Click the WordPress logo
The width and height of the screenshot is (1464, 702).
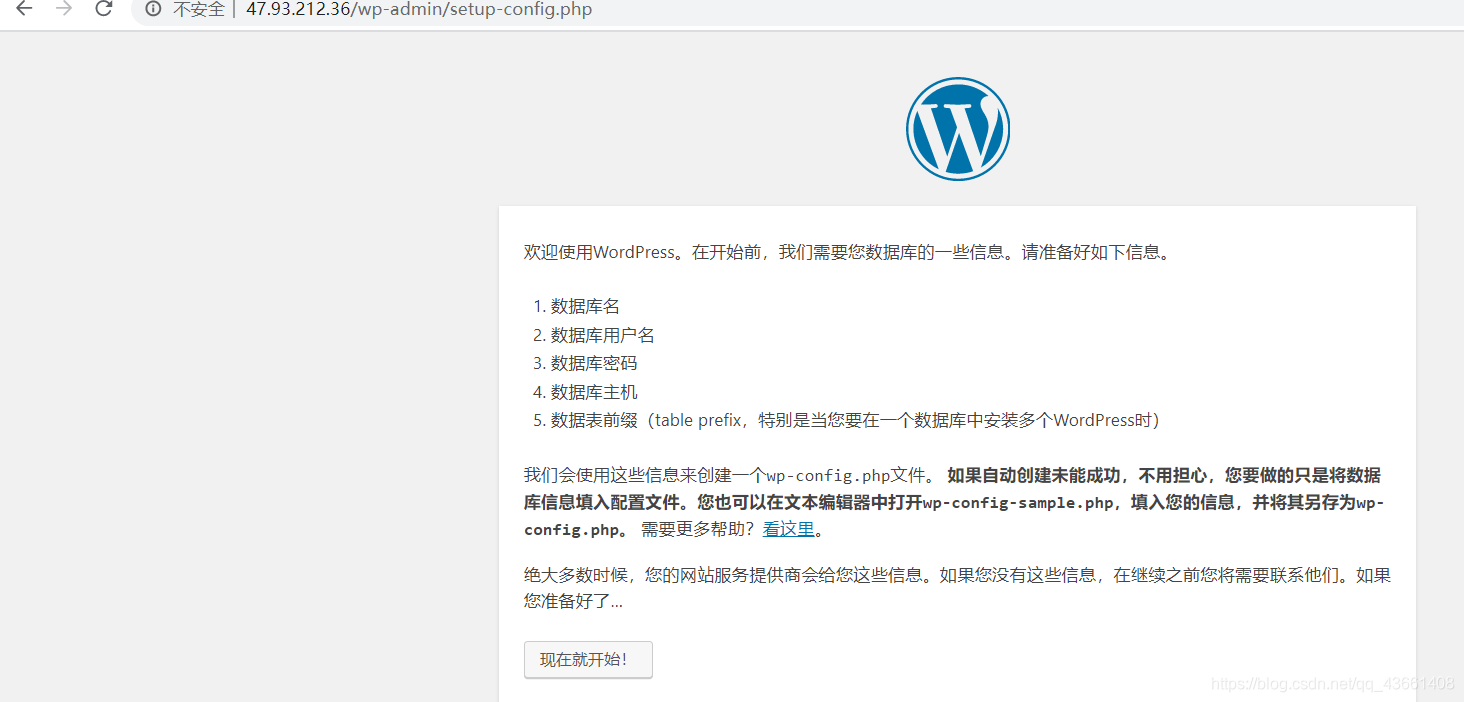(x=958, y=129)
